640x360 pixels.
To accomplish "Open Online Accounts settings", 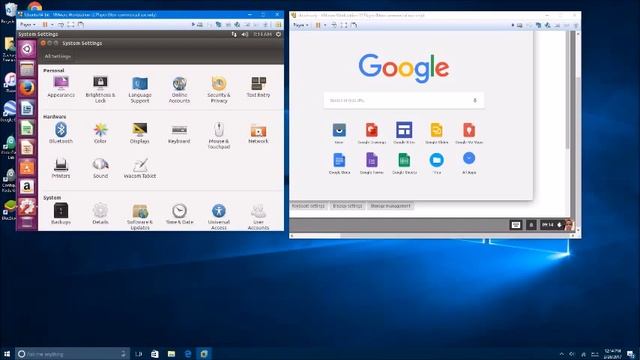I will [x=179, y=89].
